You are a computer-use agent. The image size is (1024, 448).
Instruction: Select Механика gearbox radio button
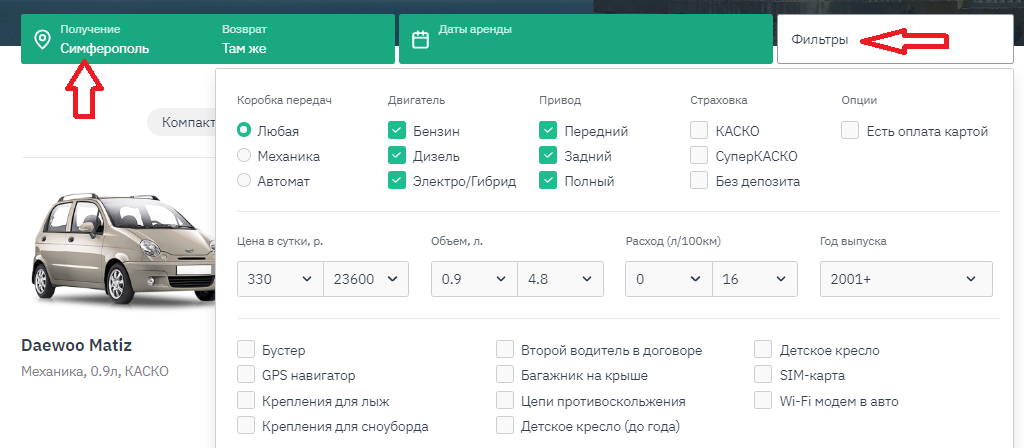244,156
